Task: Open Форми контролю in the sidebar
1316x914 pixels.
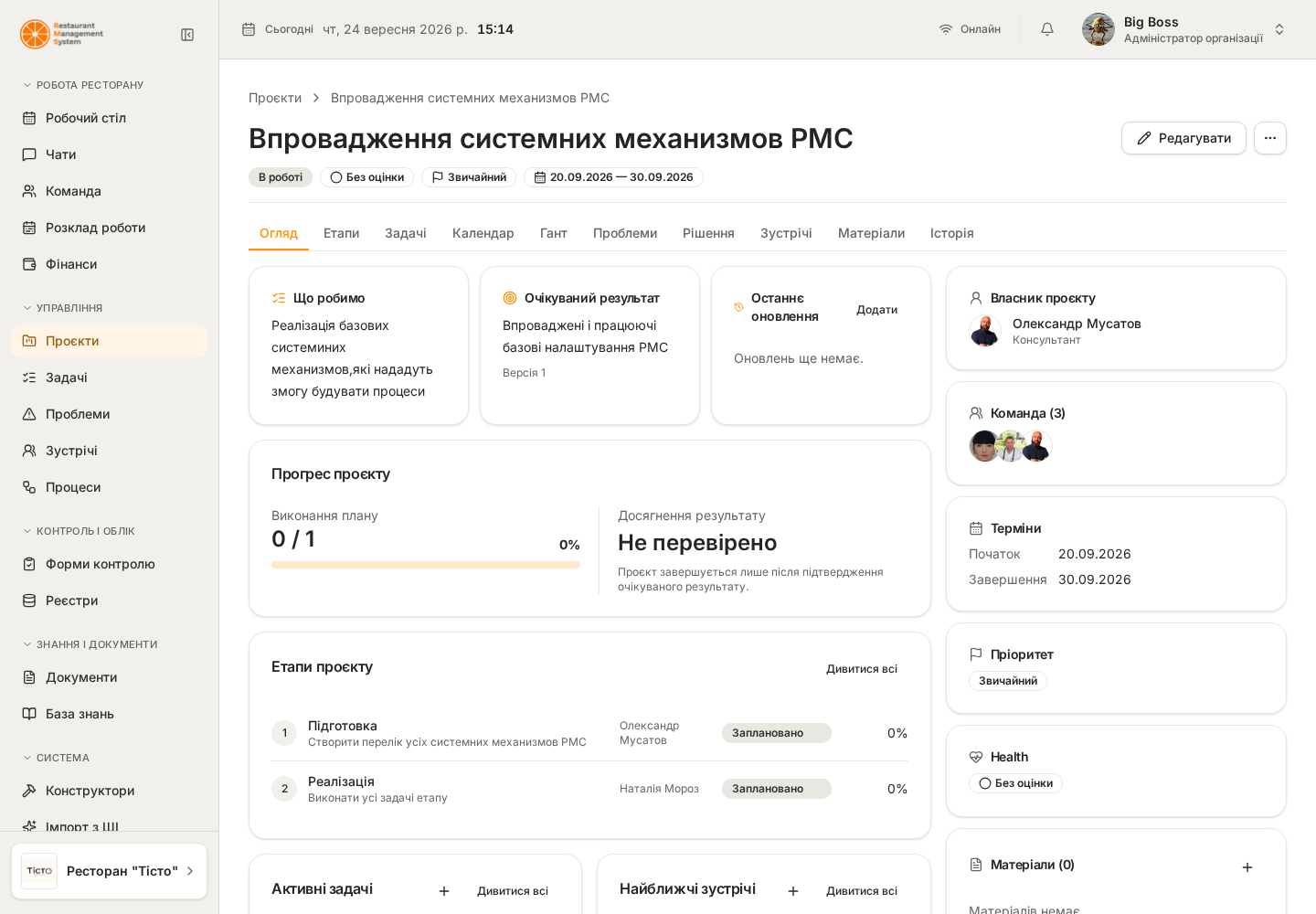Action: tap(110, 564)
